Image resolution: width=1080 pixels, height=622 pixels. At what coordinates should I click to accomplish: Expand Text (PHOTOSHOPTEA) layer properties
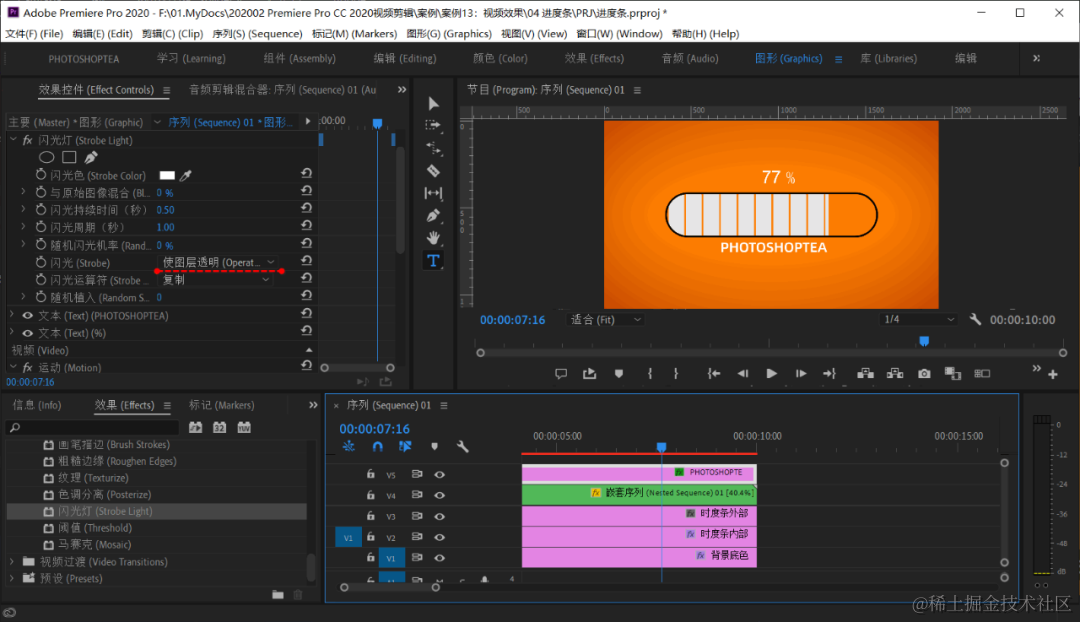12,315
